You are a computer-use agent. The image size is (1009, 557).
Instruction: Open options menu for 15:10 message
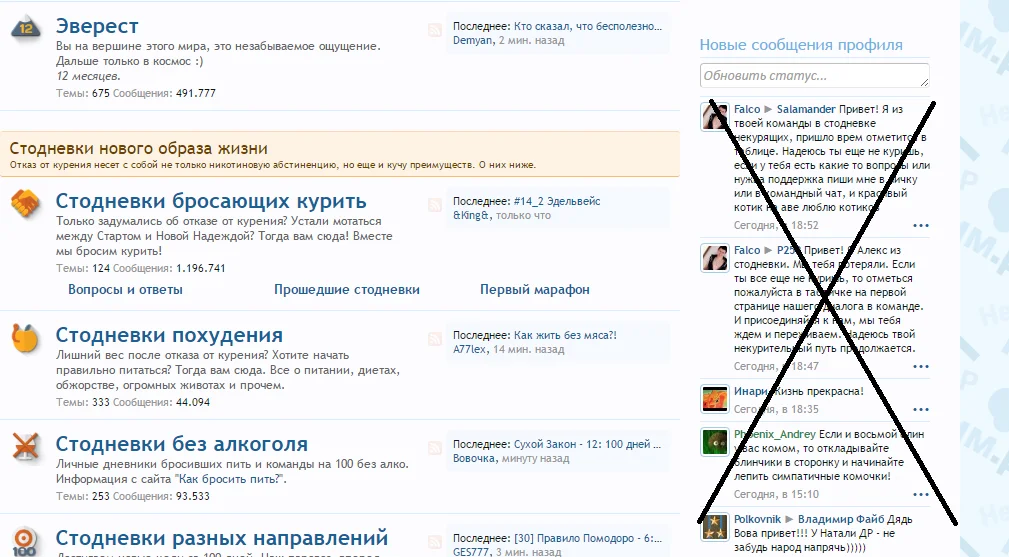(921, 495)
